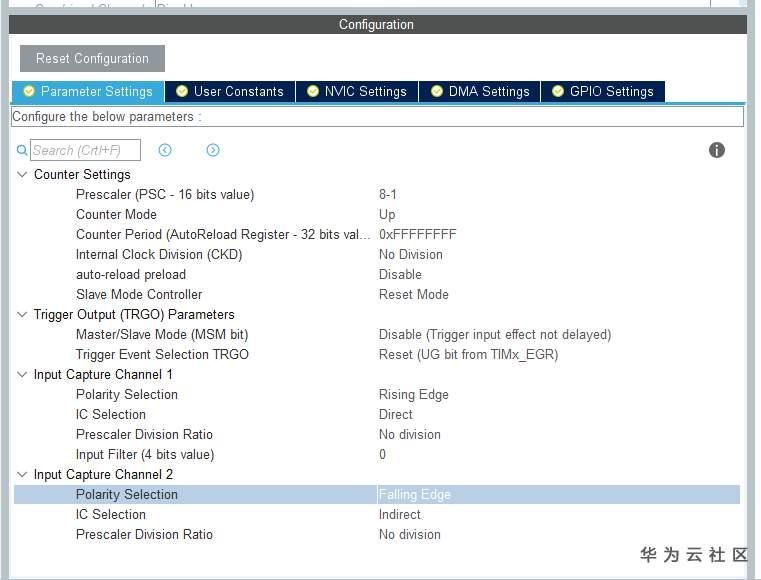Select the Slave Mode Controller label
761x580 pixels.
click(x=139, y=294)
